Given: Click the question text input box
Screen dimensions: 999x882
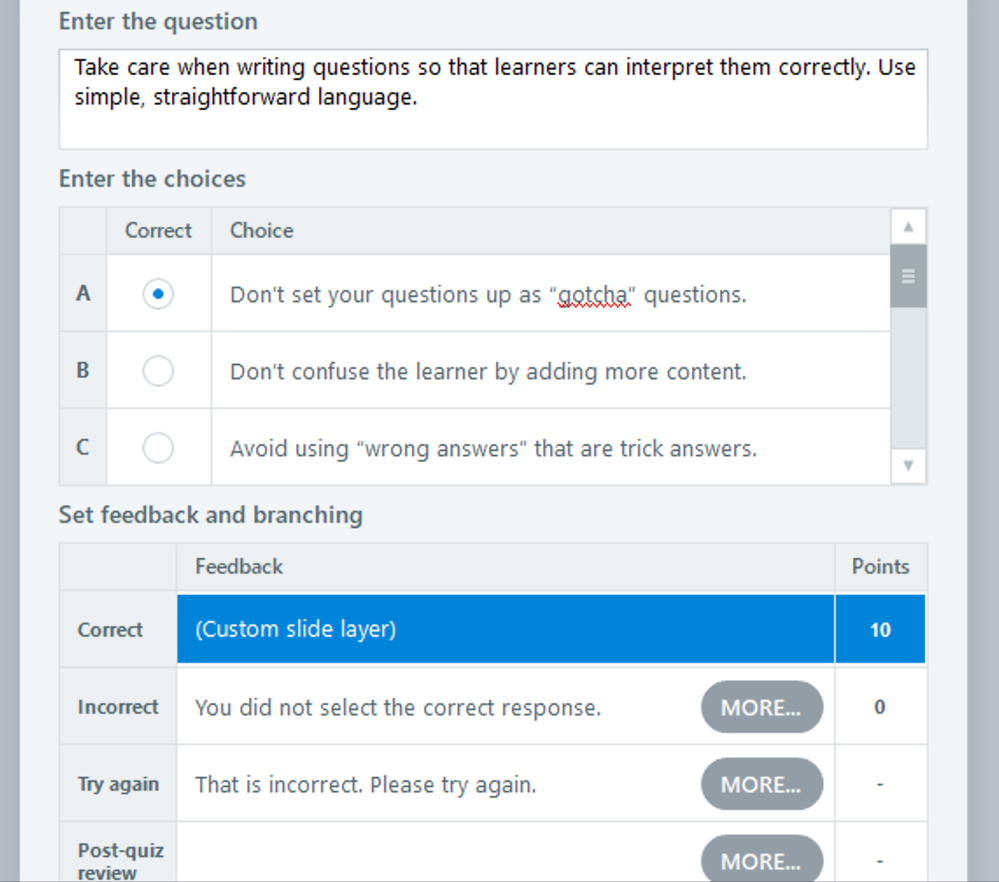Looking at the screenshot, I should click(x=493, y=99).
